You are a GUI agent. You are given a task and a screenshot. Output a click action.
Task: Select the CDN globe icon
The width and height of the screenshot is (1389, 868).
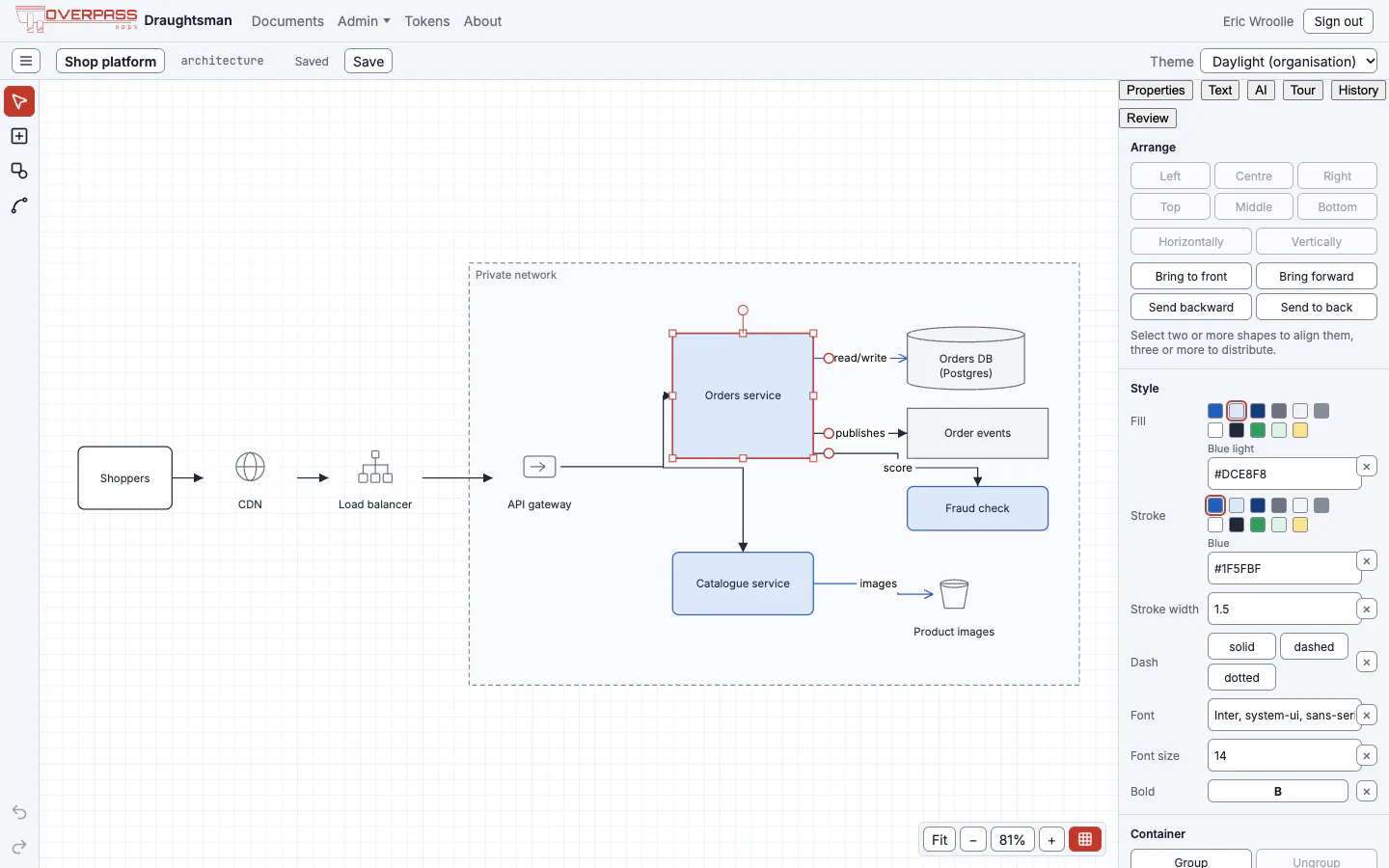point(250,467)
